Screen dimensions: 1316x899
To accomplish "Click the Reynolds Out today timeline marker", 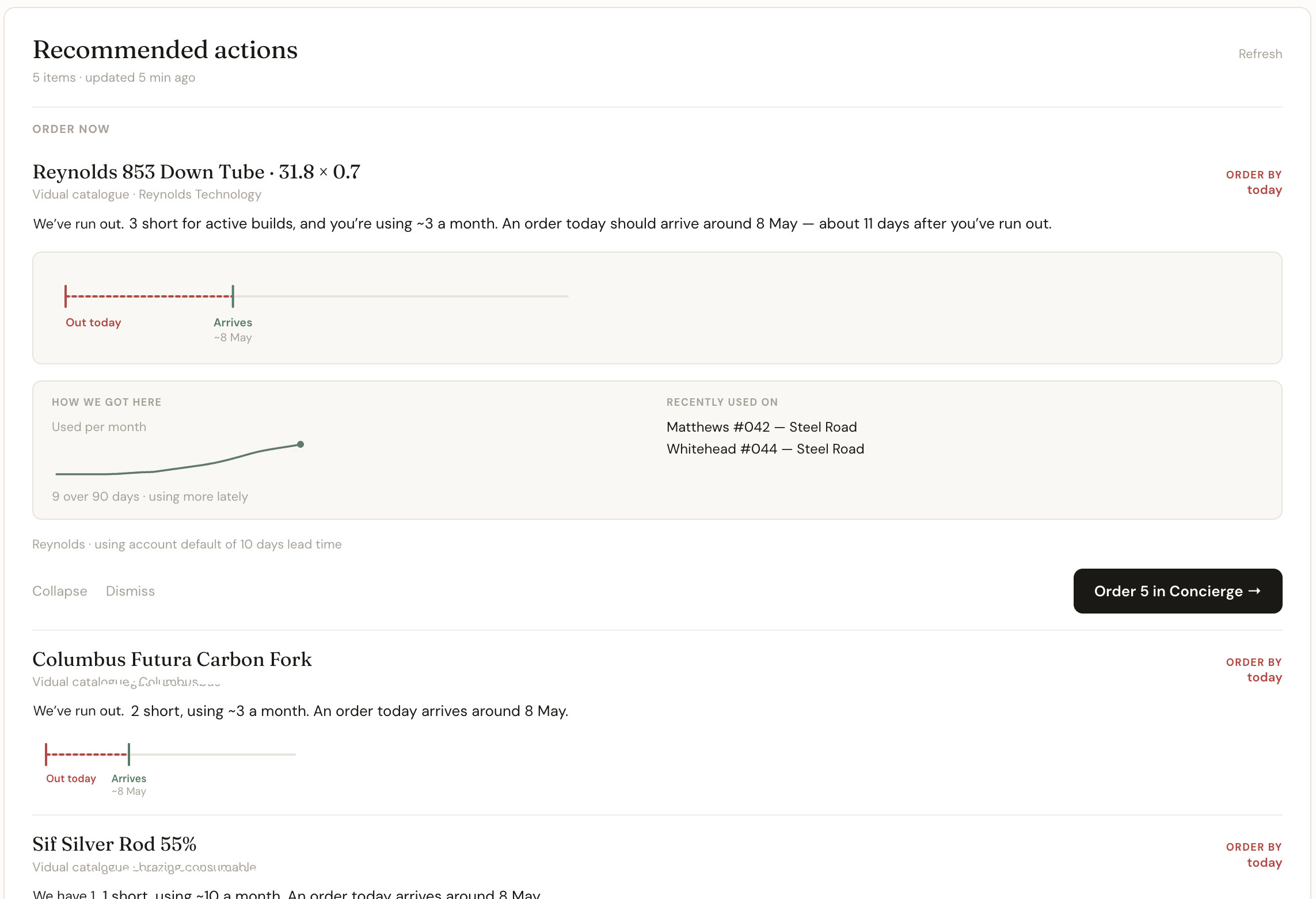I will click(x=66, y=296).
